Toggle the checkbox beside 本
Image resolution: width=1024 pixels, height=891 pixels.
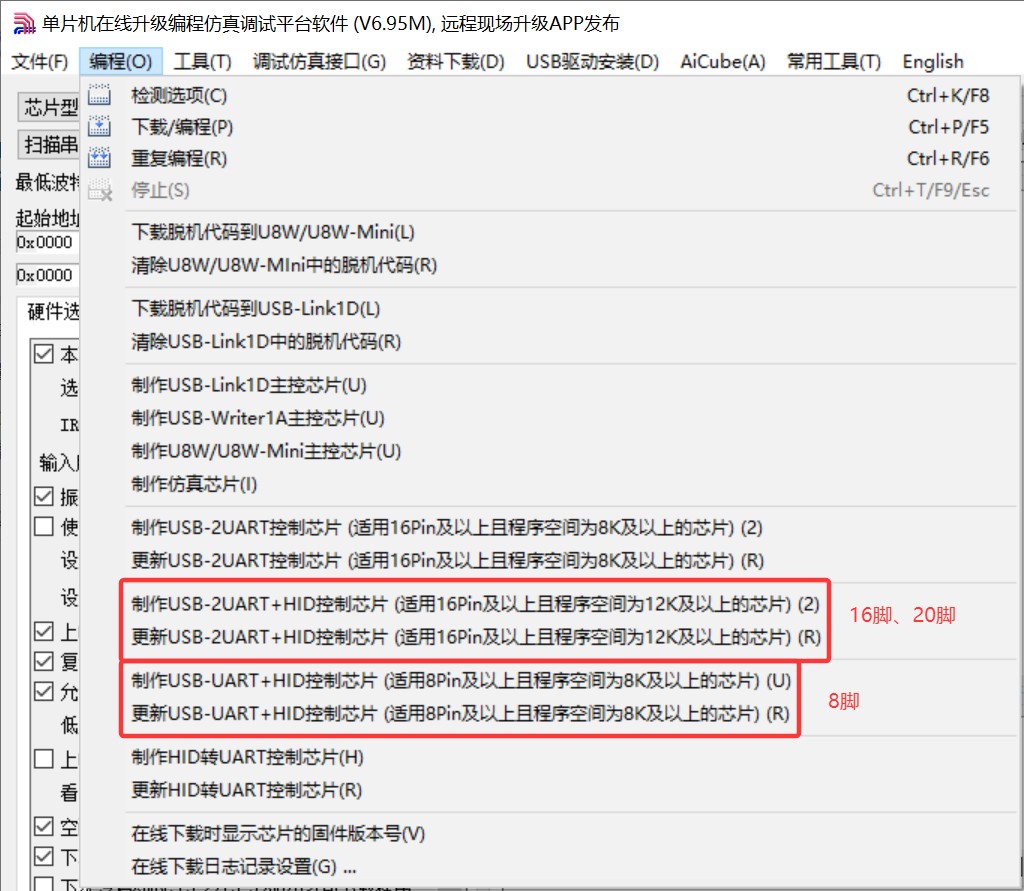pos(44,353)
